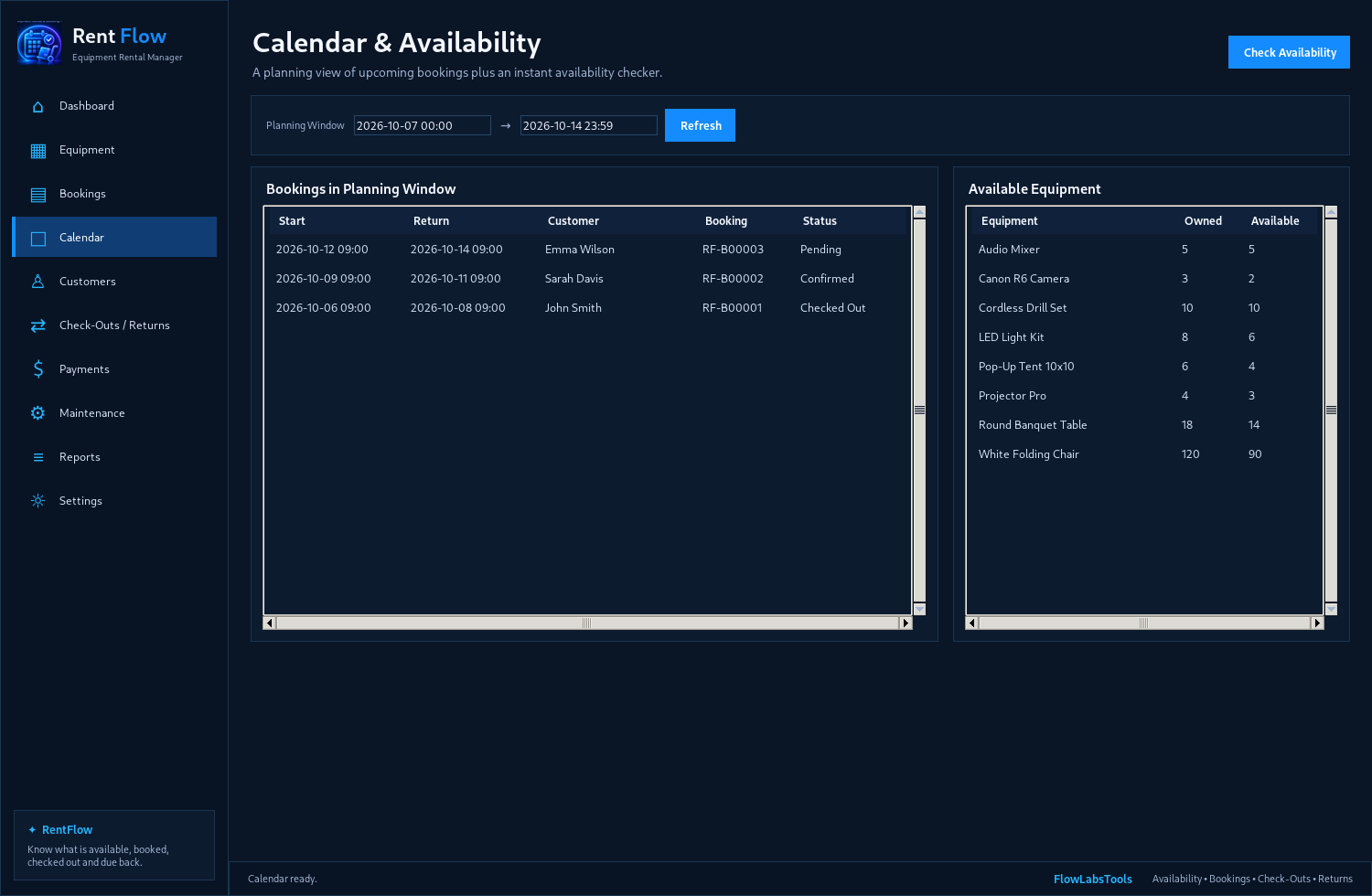Click the FlowLabsTools link in footer
The width and height of the screenshot is (1372, 896).
tap(1092, 879)
